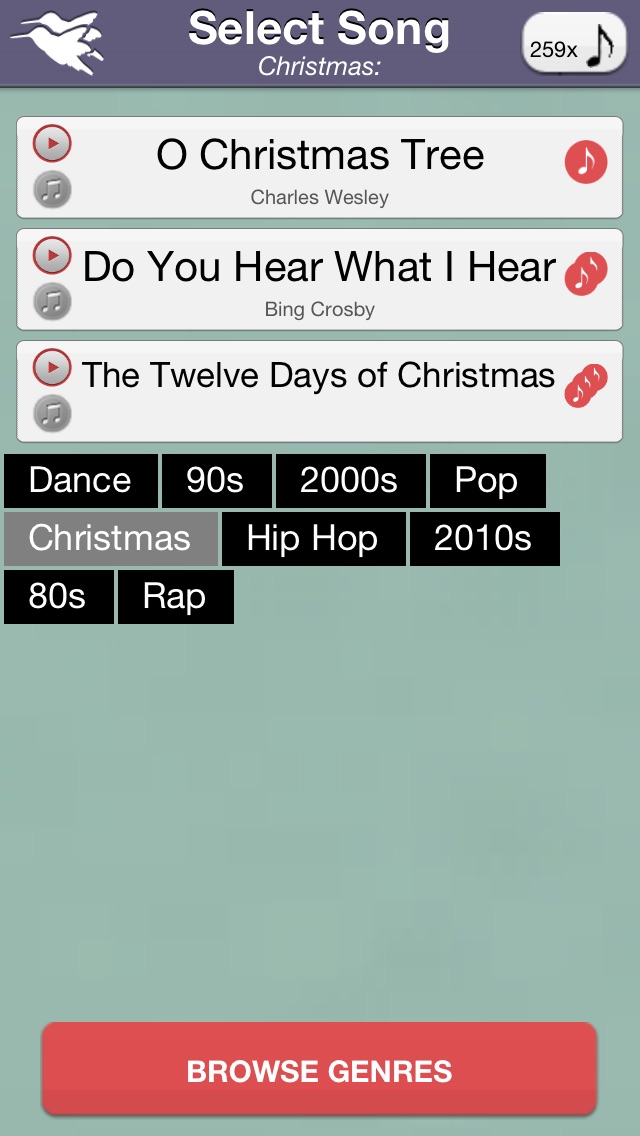640x1136 pixels.
Task: Select the Pop genre
Action: (487, 481)
